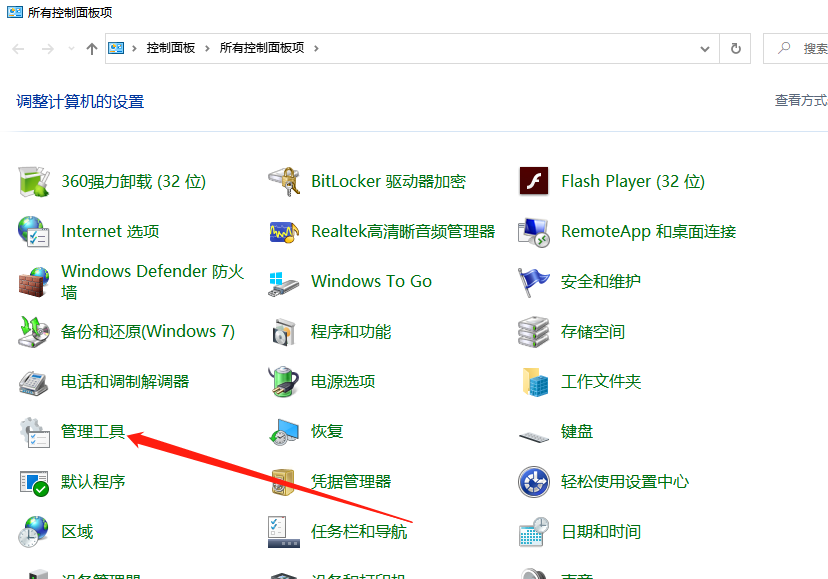Click the 键盘 link
828x579 pixels.
click(577, 432)
